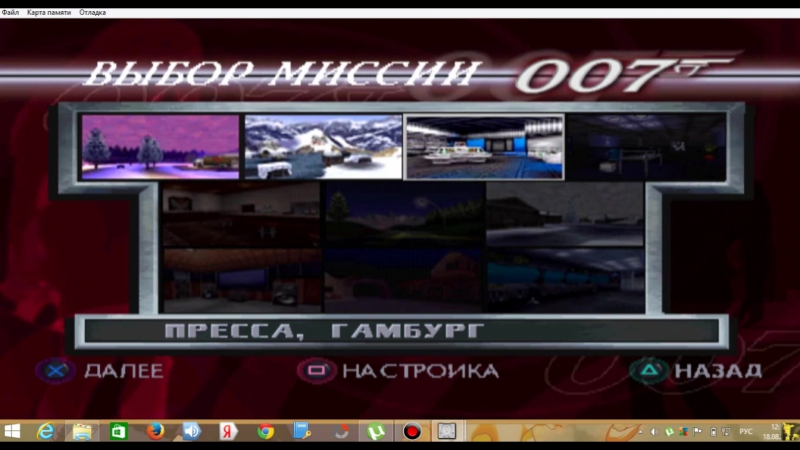Switch to the emulator taskbar icon

pyautogui.click(x=447, y=432)
